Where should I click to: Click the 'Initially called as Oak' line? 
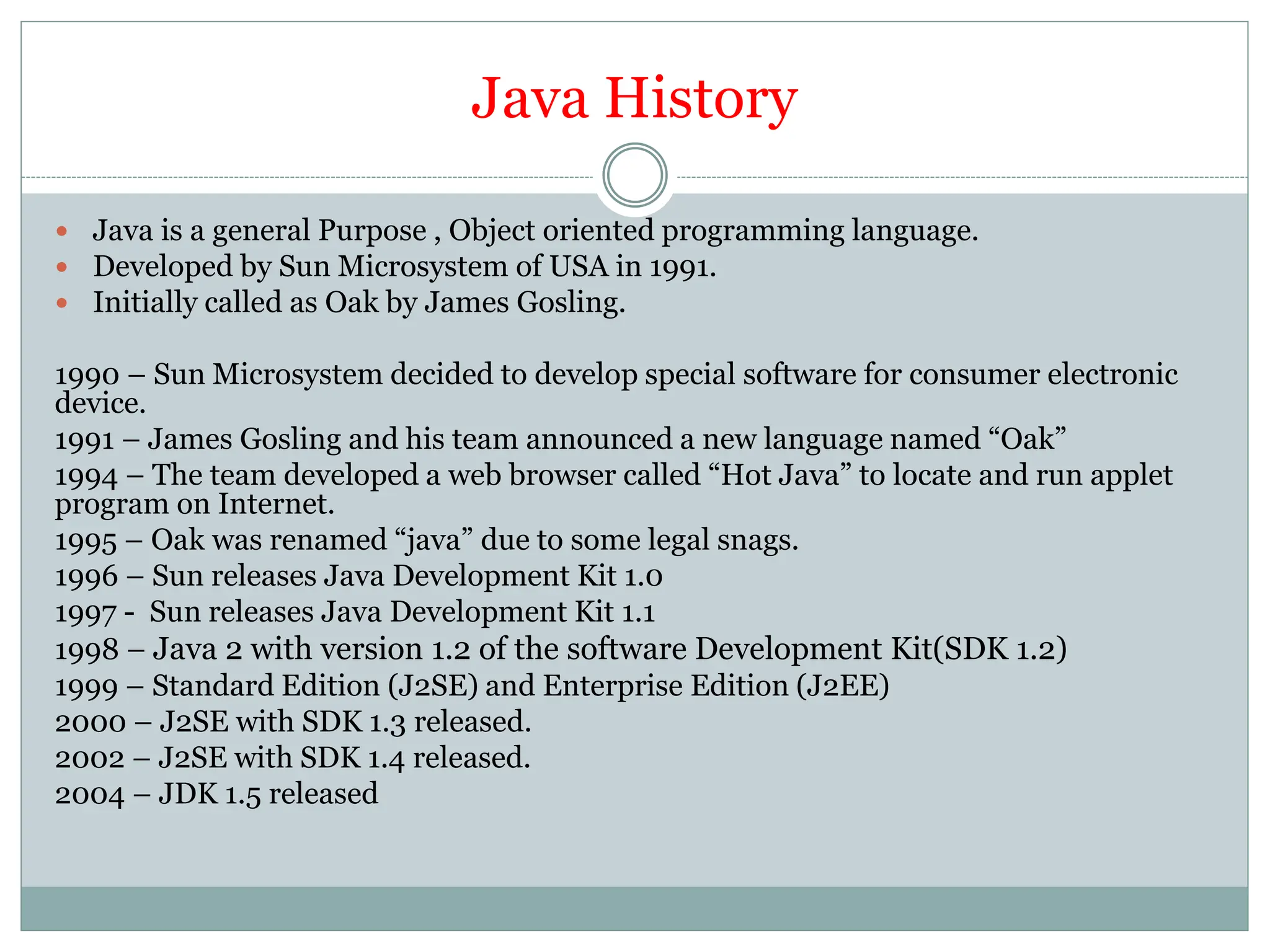[358, 302]
